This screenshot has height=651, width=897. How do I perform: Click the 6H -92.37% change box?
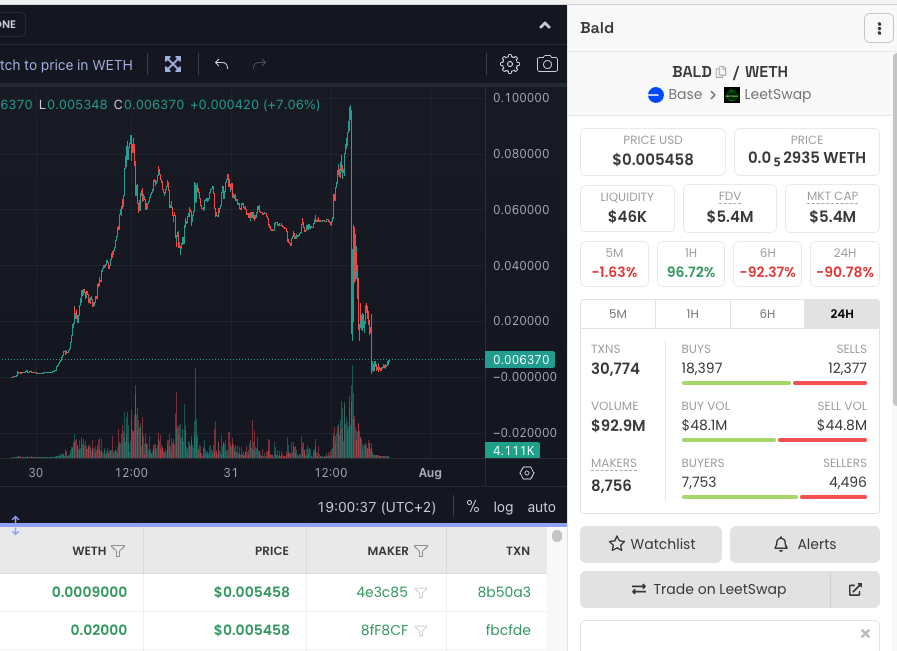(768, 264)
